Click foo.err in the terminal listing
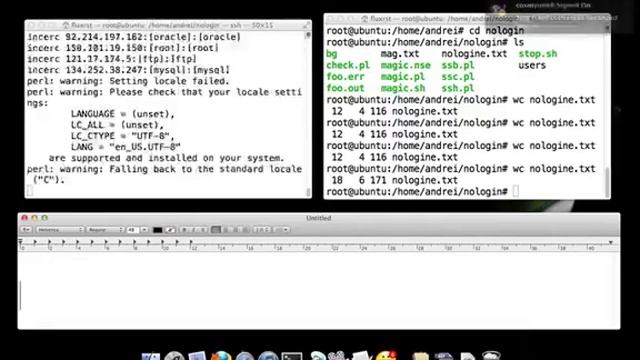Screen dimensions: 640x360 (x=345, y=77)
